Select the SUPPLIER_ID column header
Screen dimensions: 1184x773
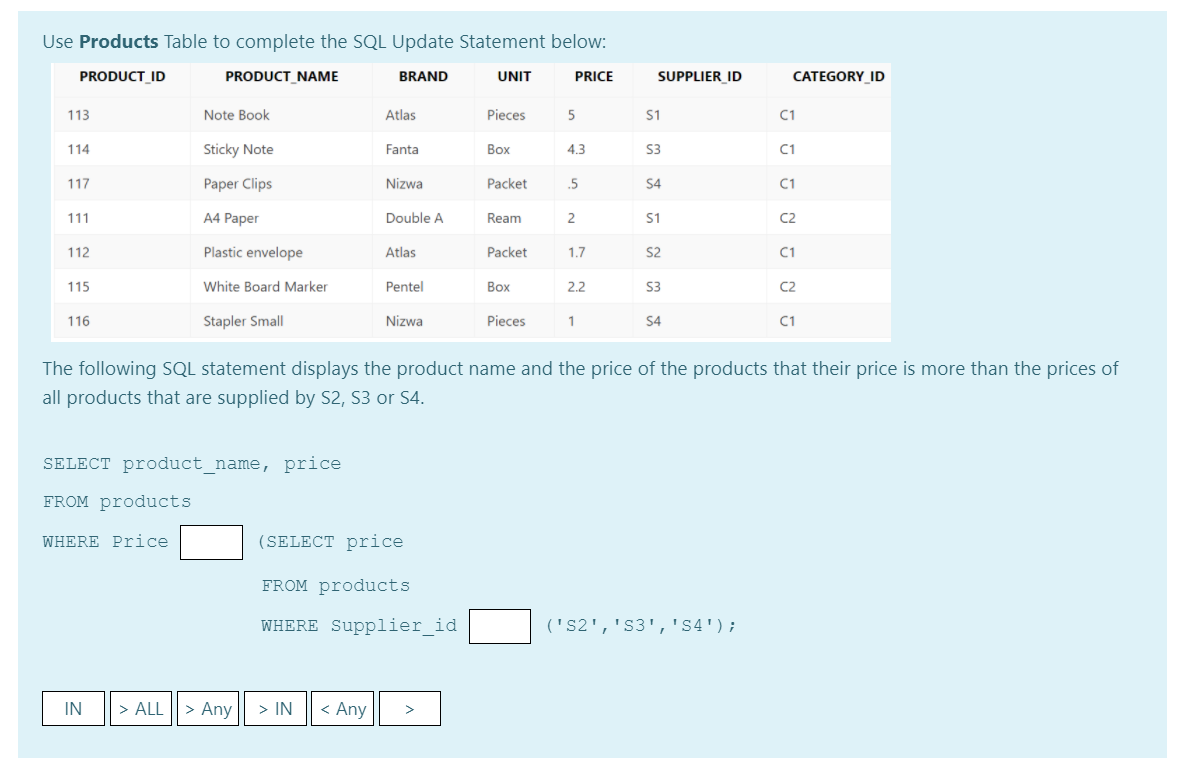pos(698,77)
